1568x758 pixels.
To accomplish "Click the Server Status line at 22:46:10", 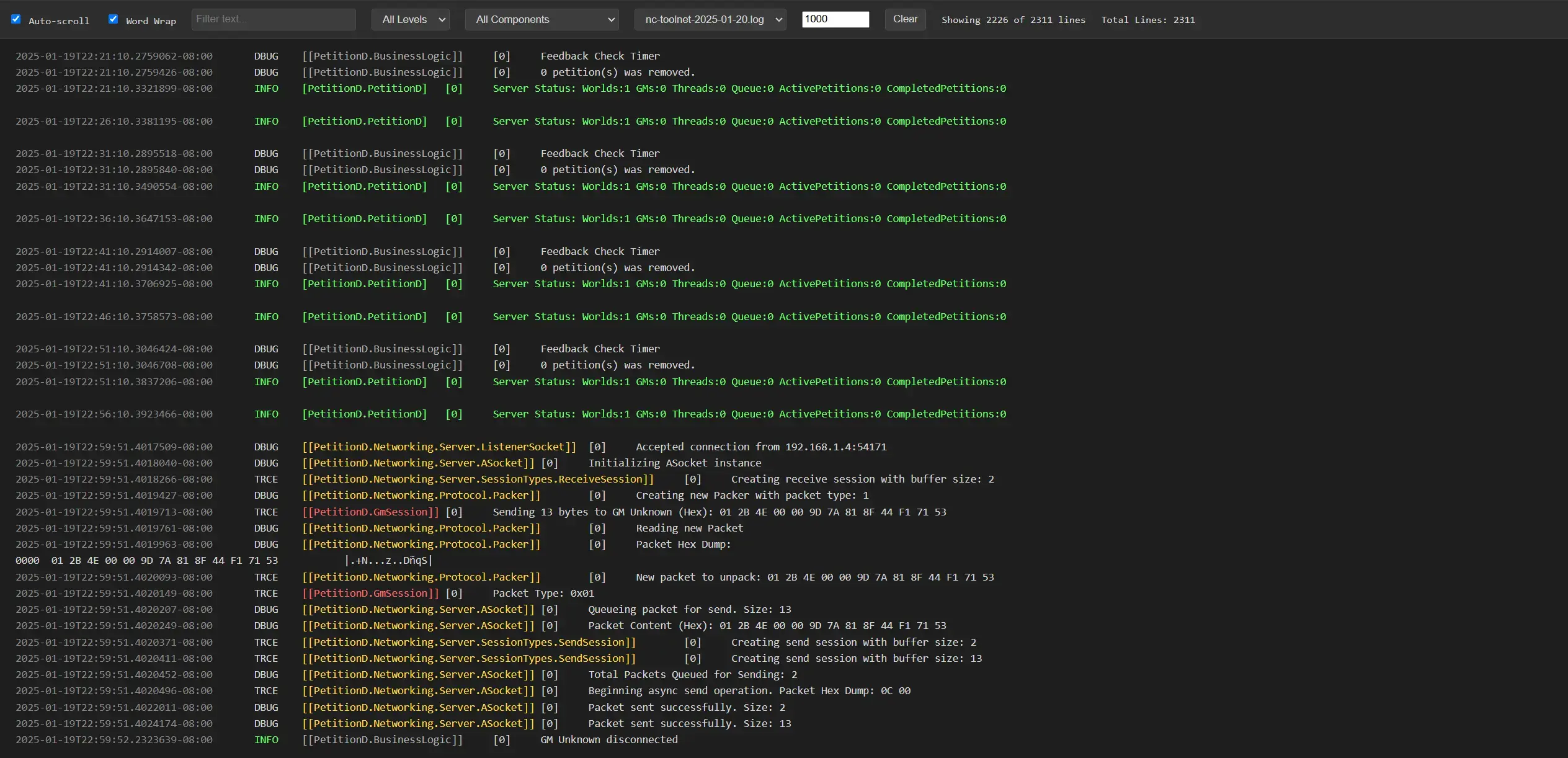I will [x=749, y=316].
